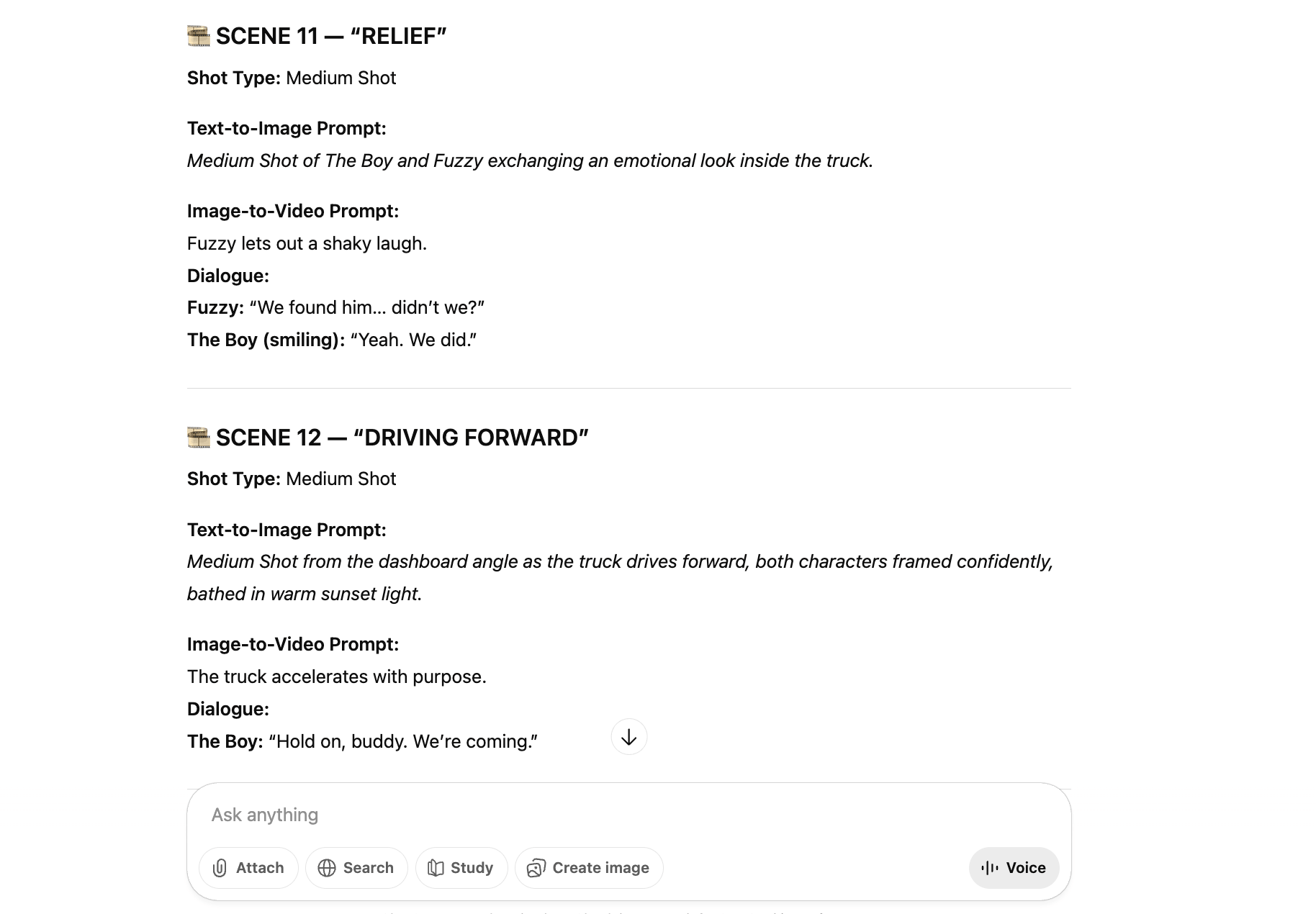Click the down-arrow scroll to bottom button

coord(629,737)
